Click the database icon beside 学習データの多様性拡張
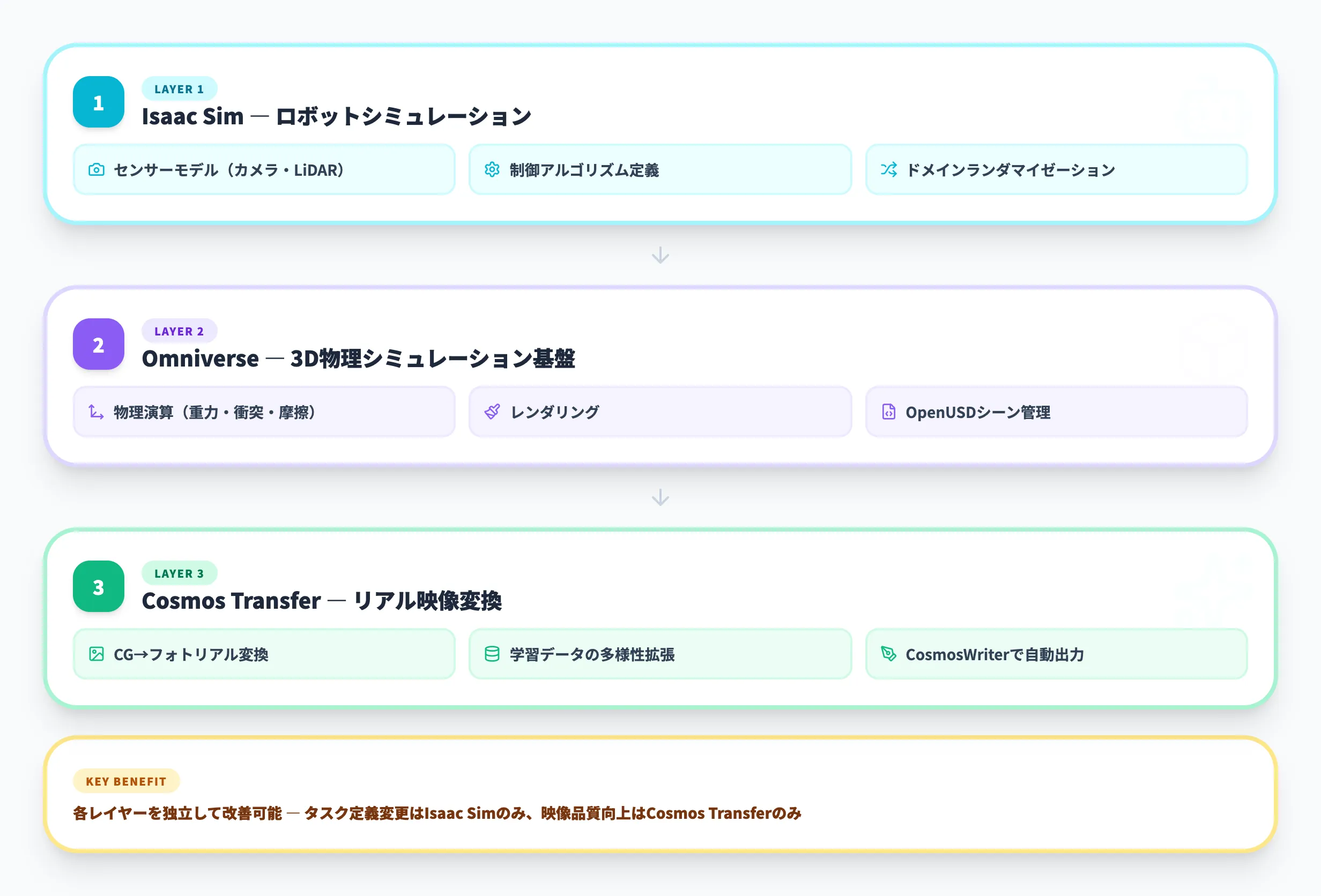The height and width of the screenshot is (896, 1321). pyautogui.click(x=492, y=654)
